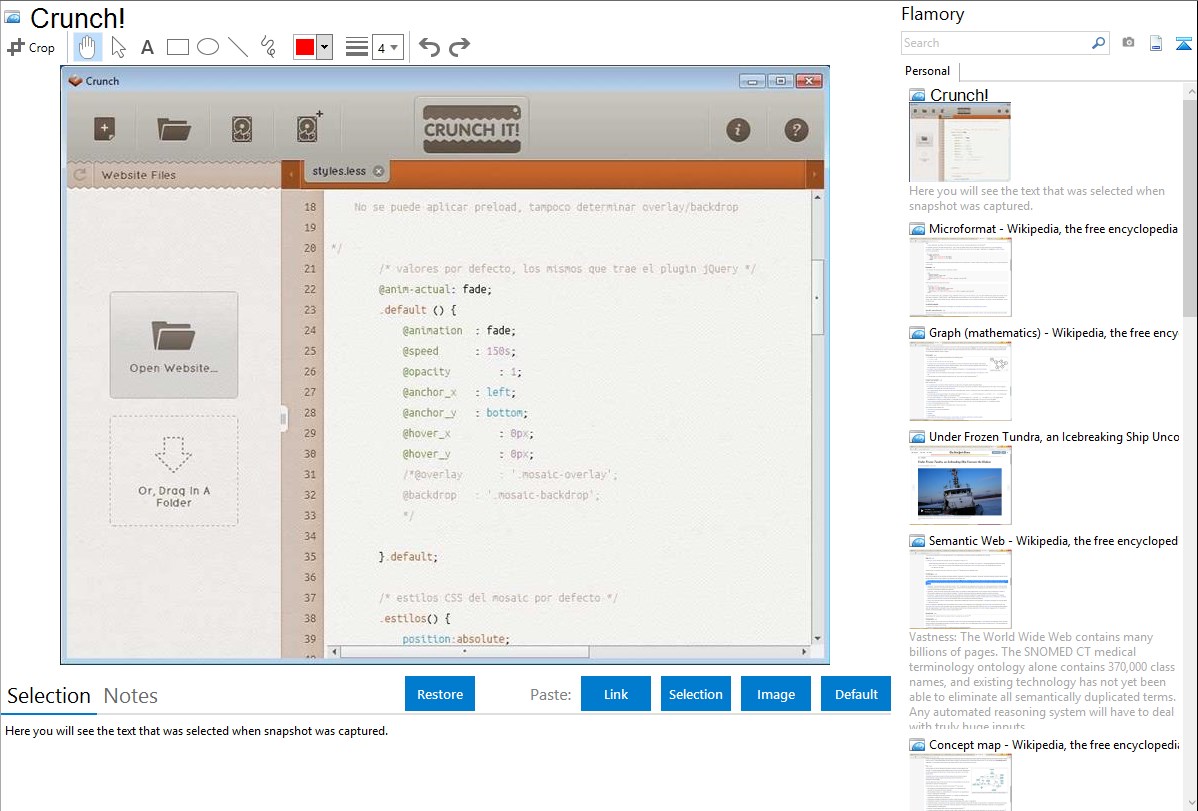This screenshot has height=811, width=1198.
Task: Click the Concept map - Wikipedia title
Action: click(x=1053, y=745)
